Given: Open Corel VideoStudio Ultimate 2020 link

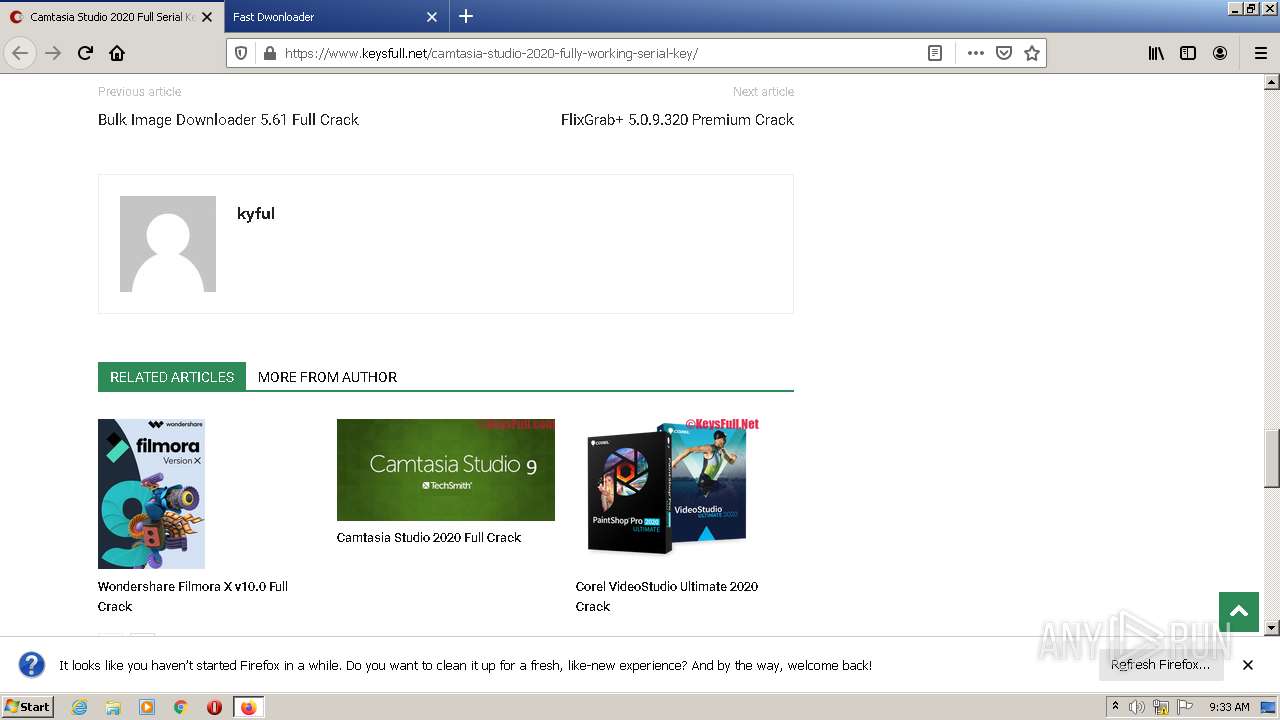Looking at the screenshot, I should [x=667, y=596].
